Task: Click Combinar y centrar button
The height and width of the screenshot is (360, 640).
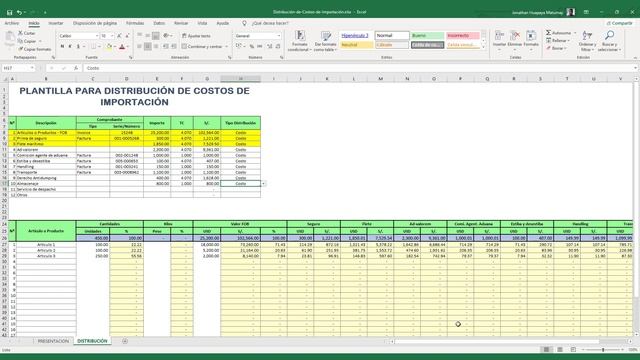Action: point(202,47)
